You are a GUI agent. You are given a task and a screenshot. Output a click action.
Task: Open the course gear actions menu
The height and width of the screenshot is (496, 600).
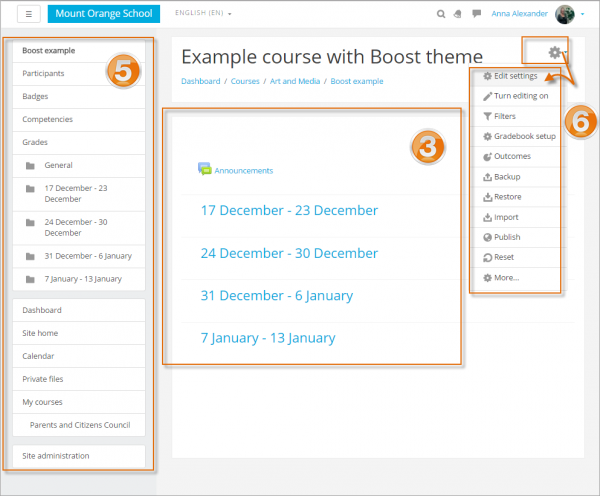(555, 52)
